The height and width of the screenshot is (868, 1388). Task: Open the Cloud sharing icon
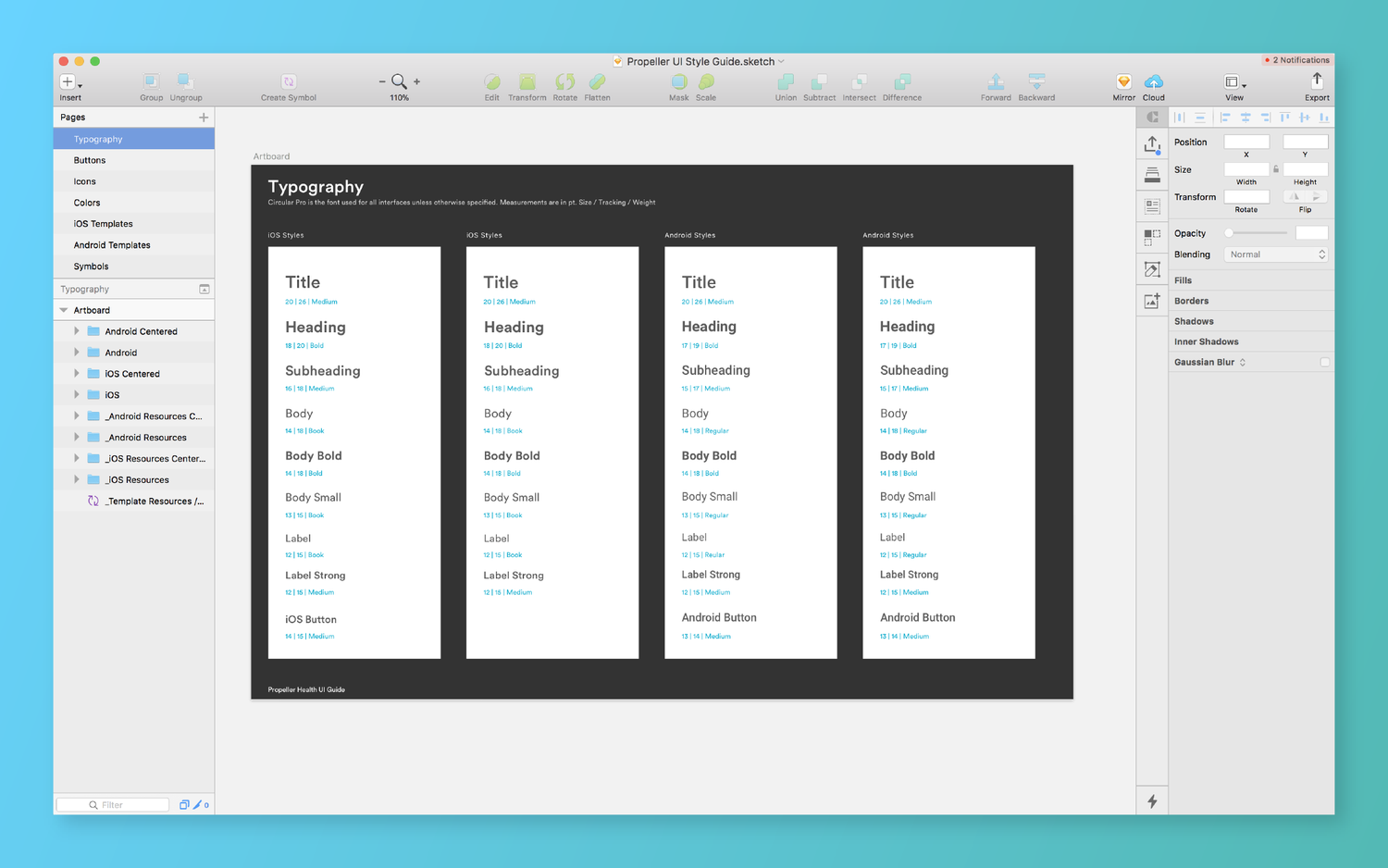(x=1153, y=81)
